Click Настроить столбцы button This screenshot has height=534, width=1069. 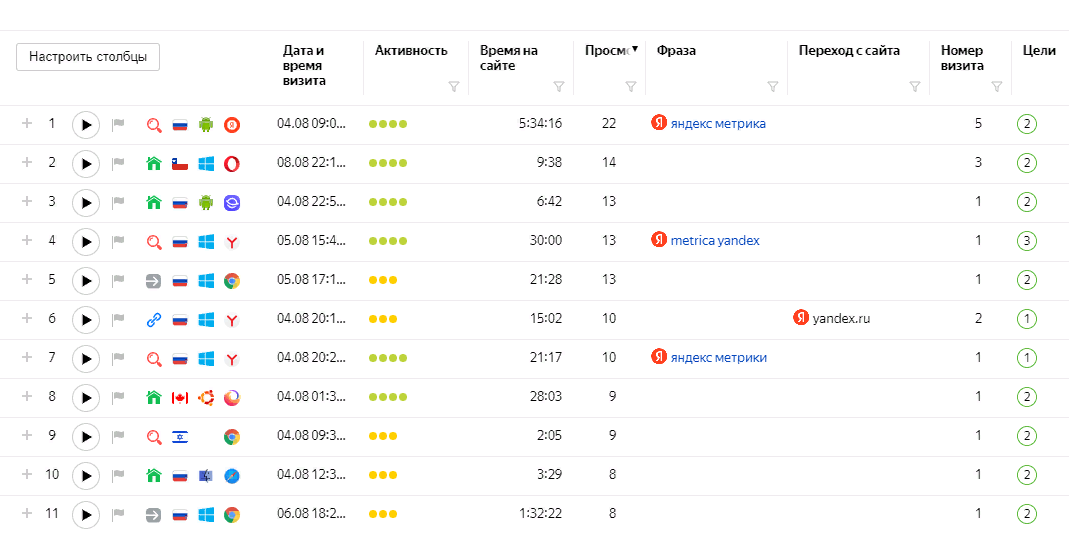coord(88,57)
